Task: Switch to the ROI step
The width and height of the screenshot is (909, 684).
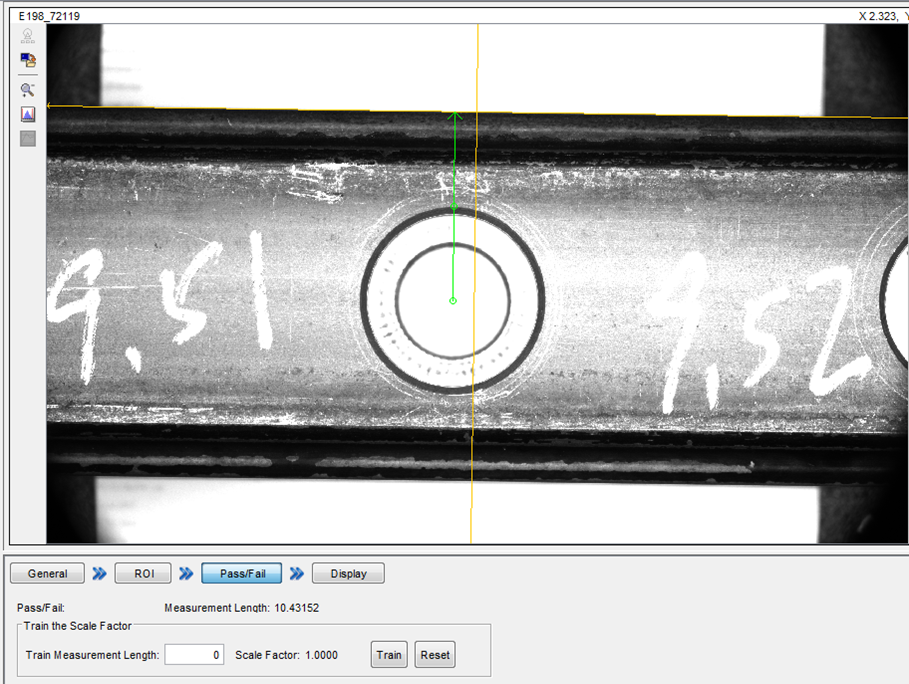Action: 144,574
